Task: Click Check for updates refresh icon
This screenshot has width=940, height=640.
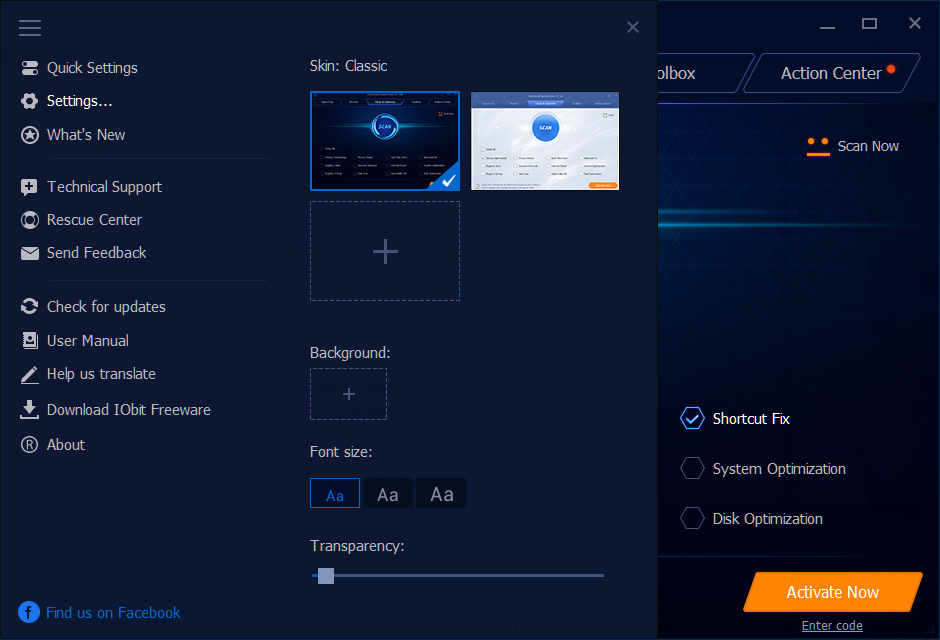Action: coord(29,307)
